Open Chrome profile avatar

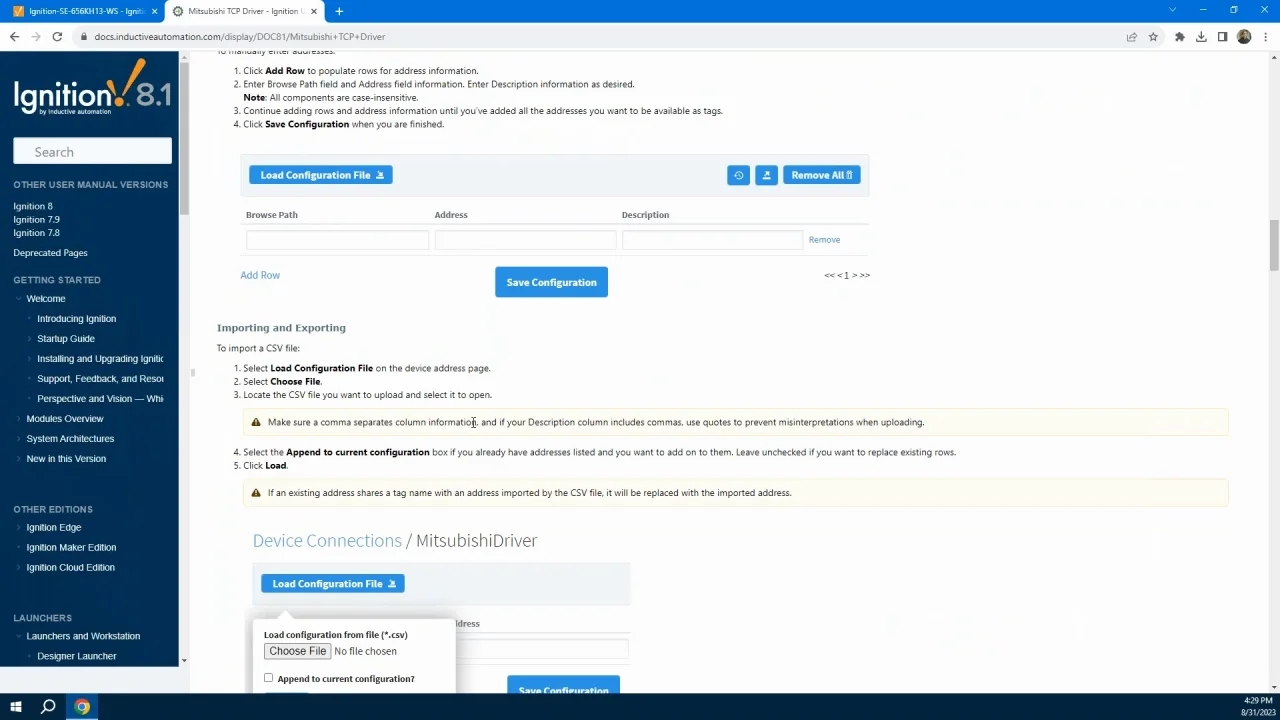click(x=1244, y=37)
